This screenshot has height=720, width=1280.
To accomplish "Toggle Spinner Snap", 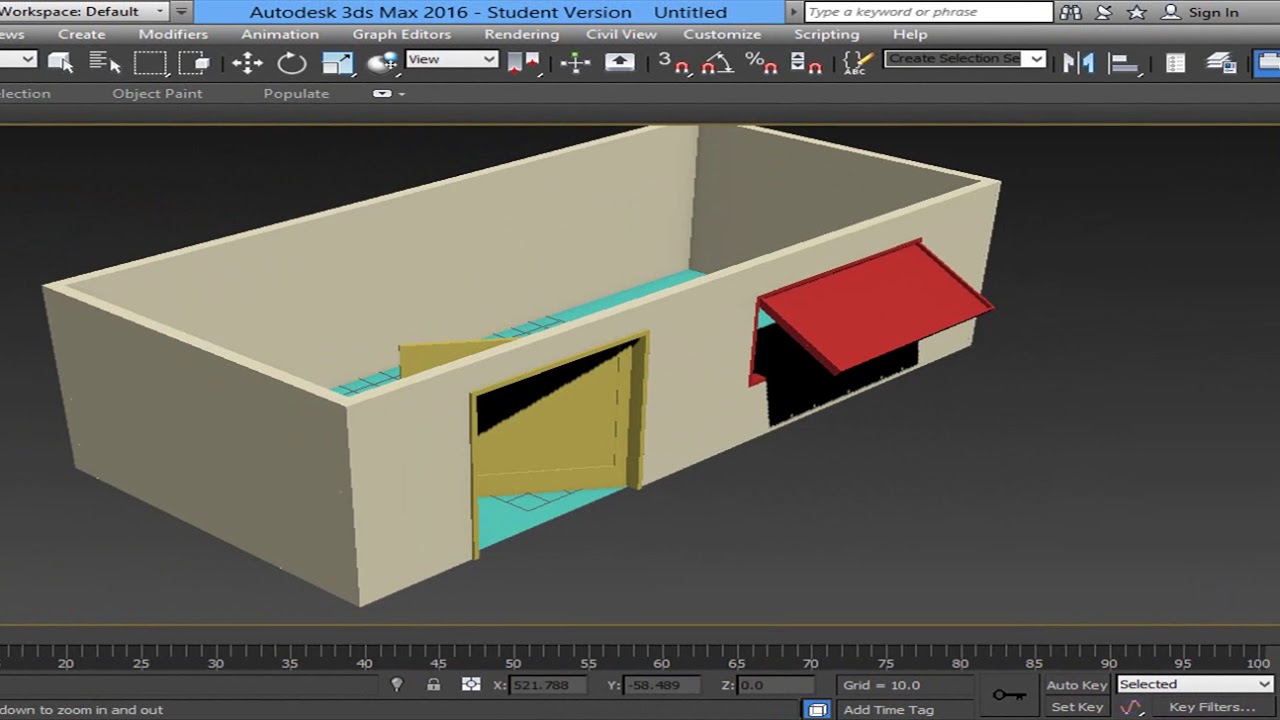I will click(806, 63).
